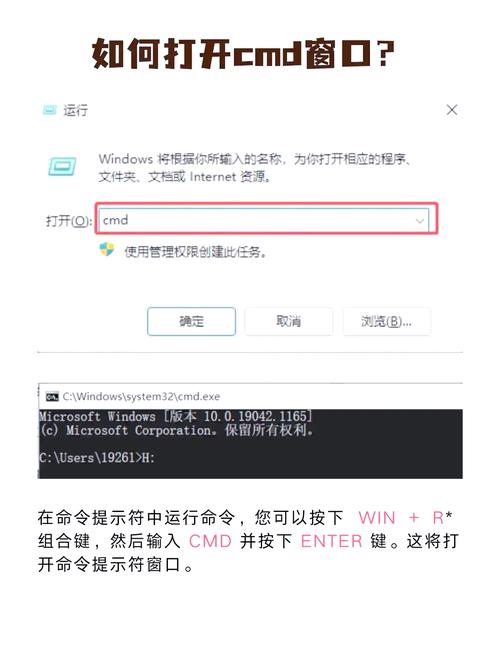Viewport: 500px width, 656px height.
Task: Expand the 打开 combo box dropdown arrow
Action: [x=419, y=220]
